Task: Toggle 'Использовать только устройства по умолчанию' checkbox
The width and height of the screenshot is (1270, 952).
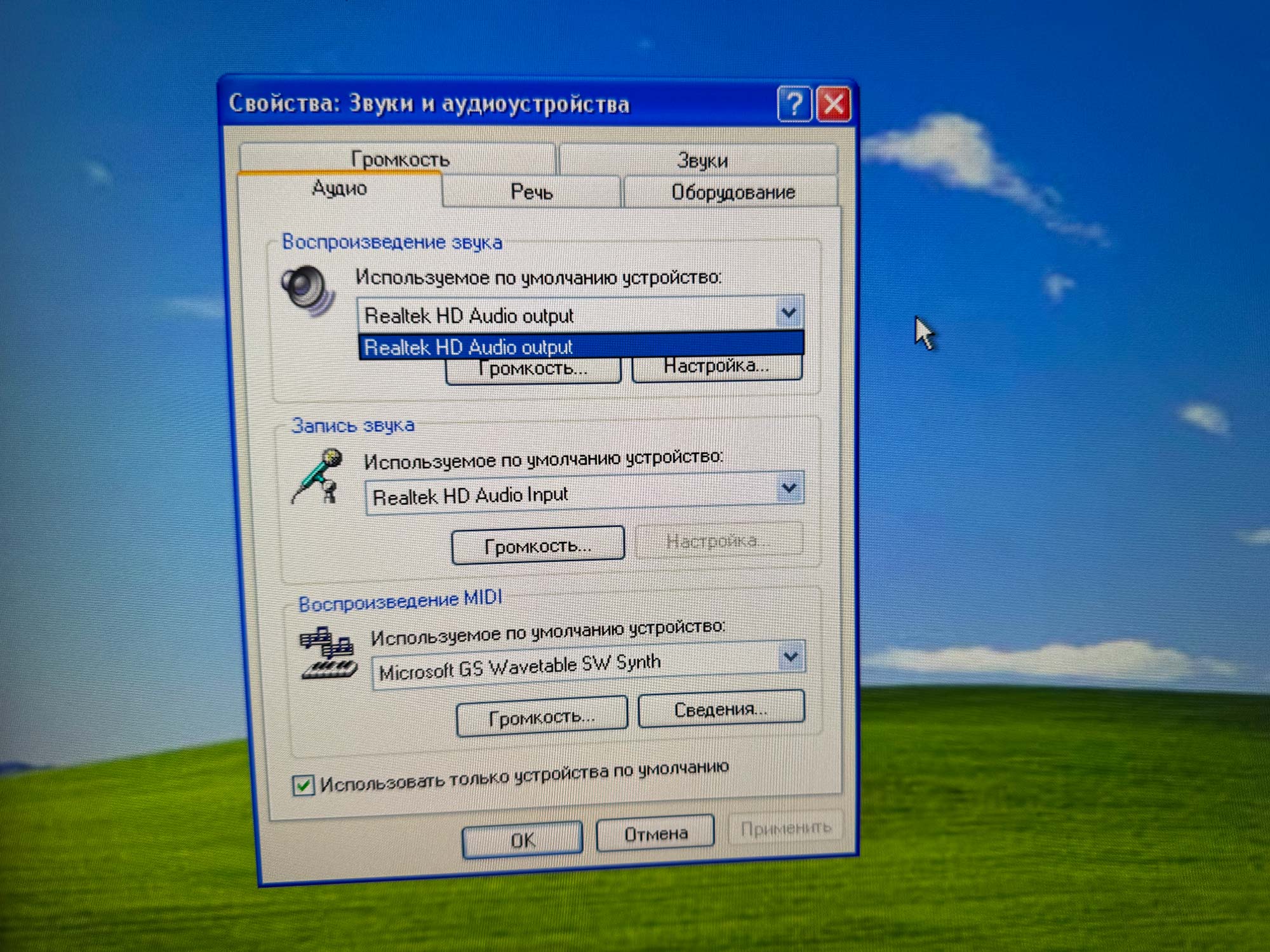Action: (303, 786)
